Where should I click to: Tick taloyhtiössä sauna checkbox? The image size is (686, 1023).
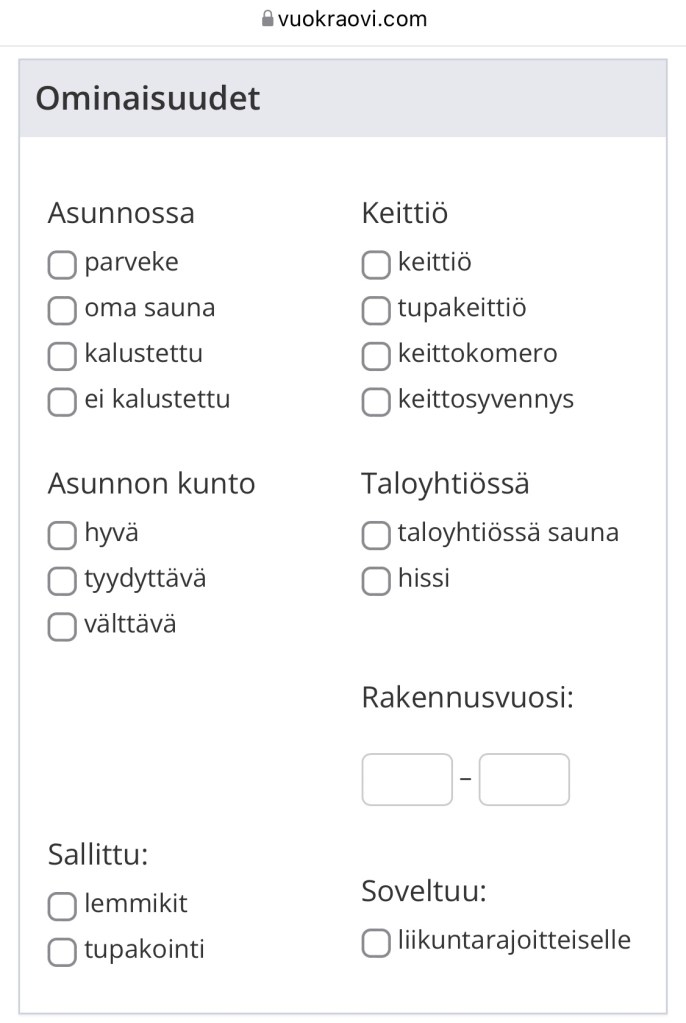(376, 535)
